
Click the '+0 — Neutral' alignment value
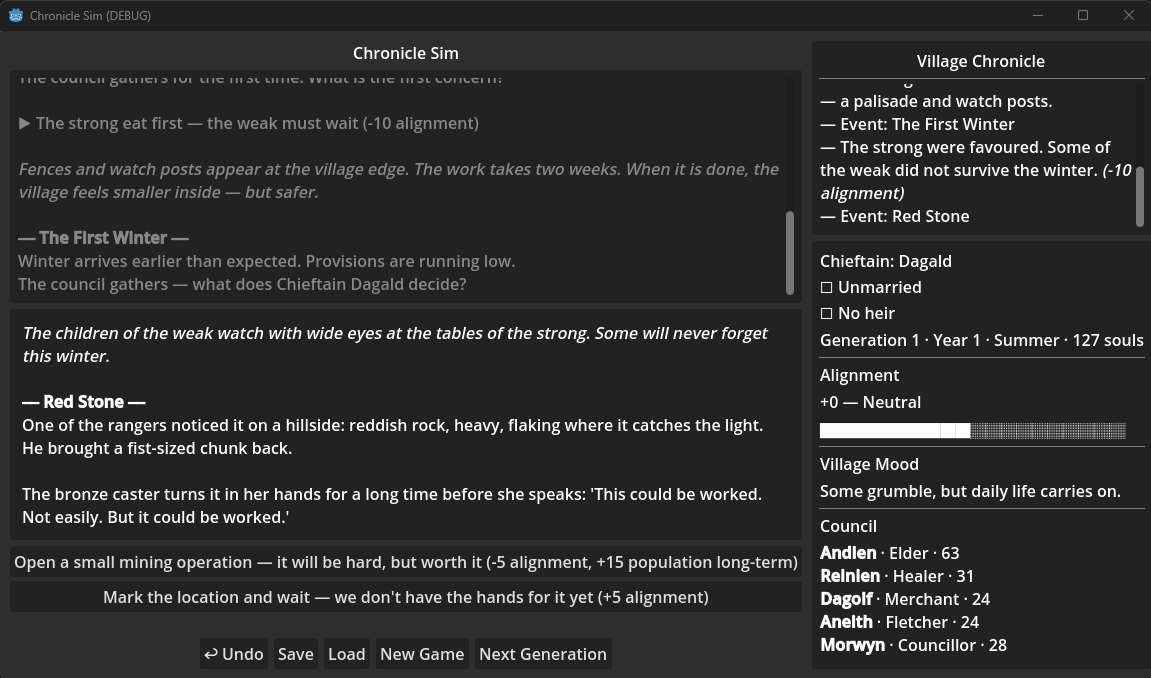[x=871, y=402]
